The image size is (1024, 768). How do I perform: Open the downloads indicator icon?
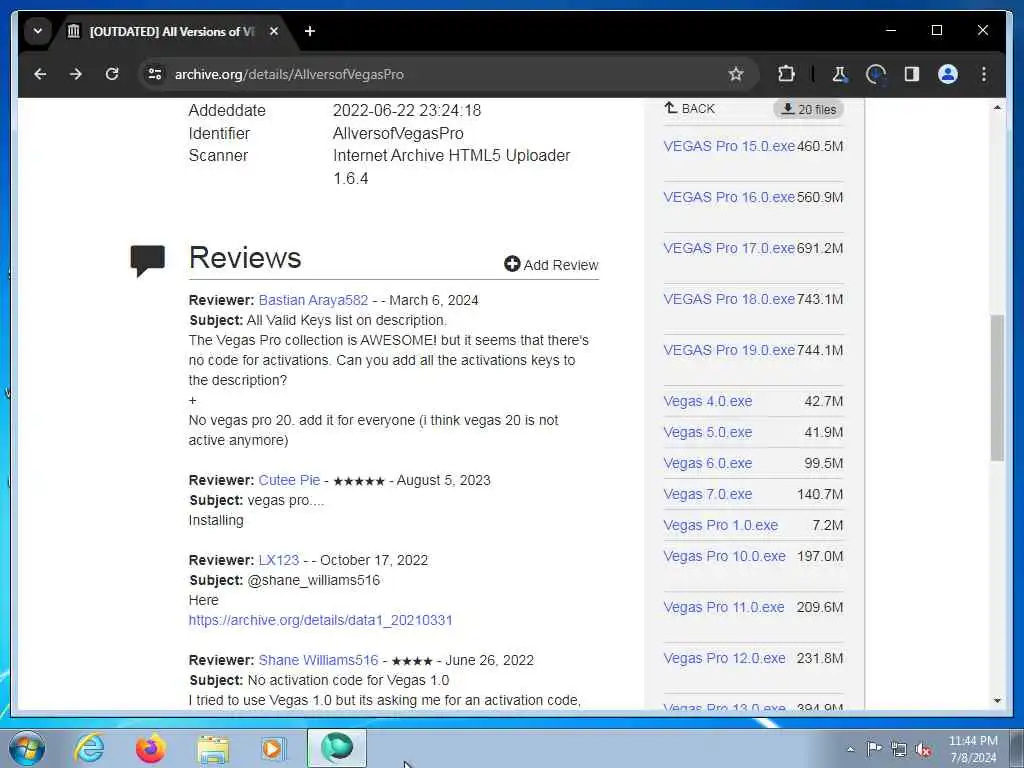(x=875, y=74)
